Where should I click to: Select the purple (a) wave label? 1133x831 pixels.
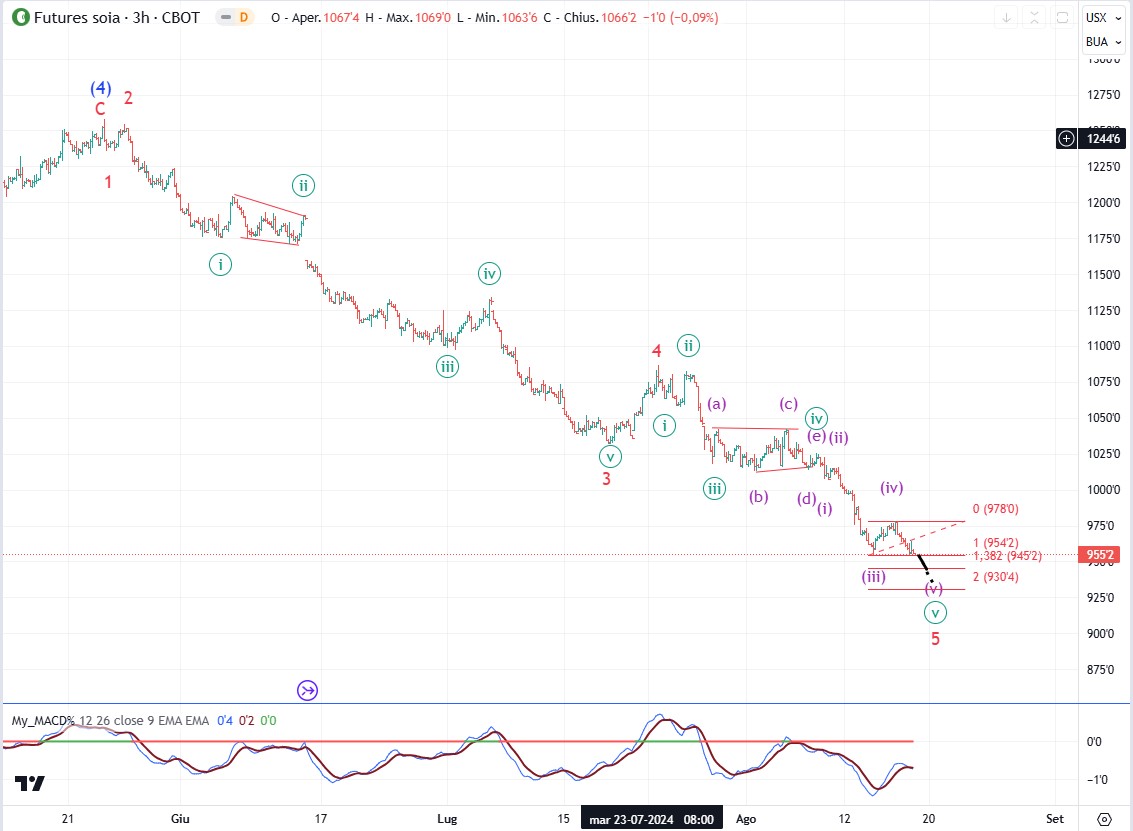coord(717,404)
